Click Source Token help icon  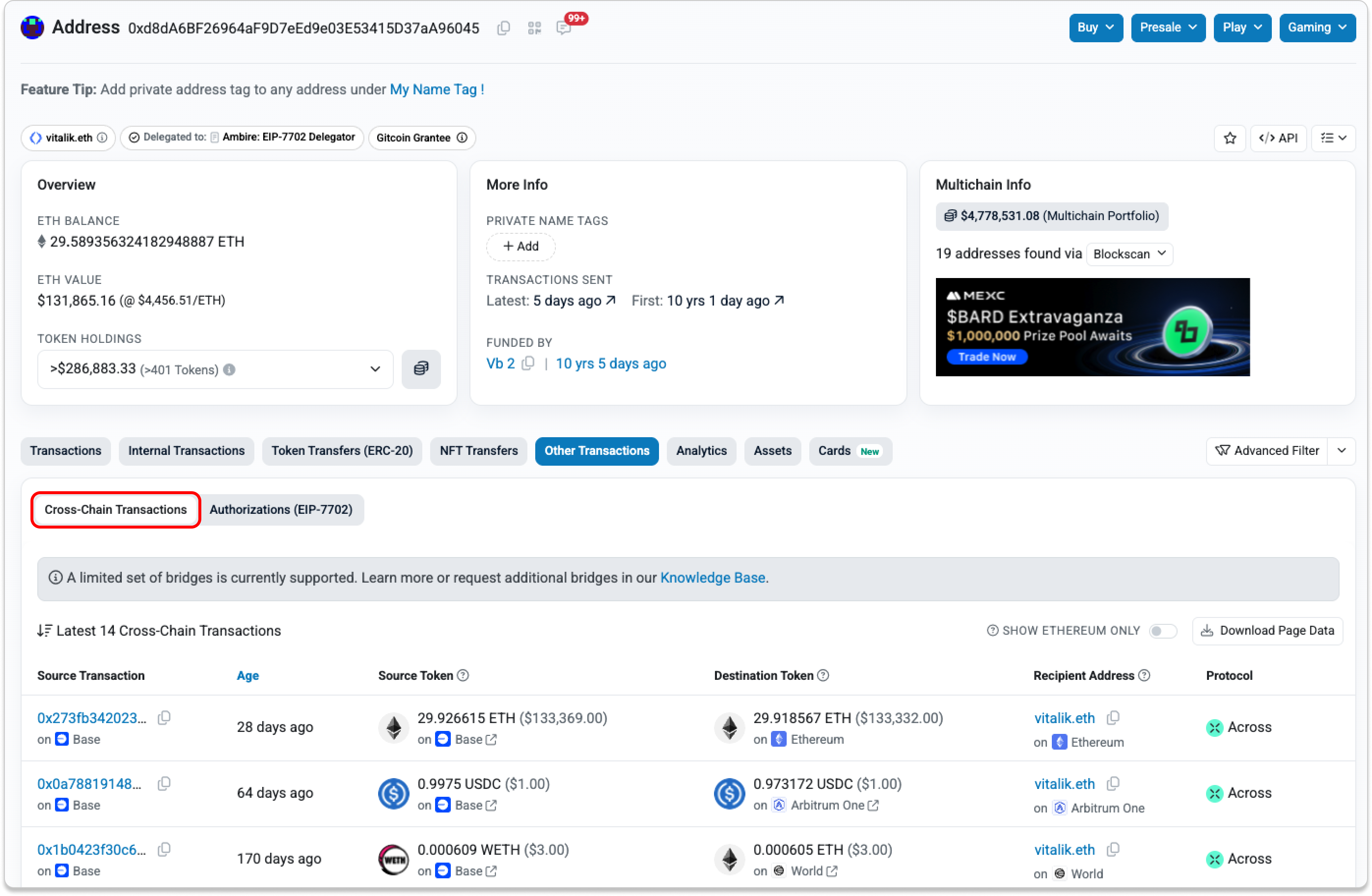463,675
